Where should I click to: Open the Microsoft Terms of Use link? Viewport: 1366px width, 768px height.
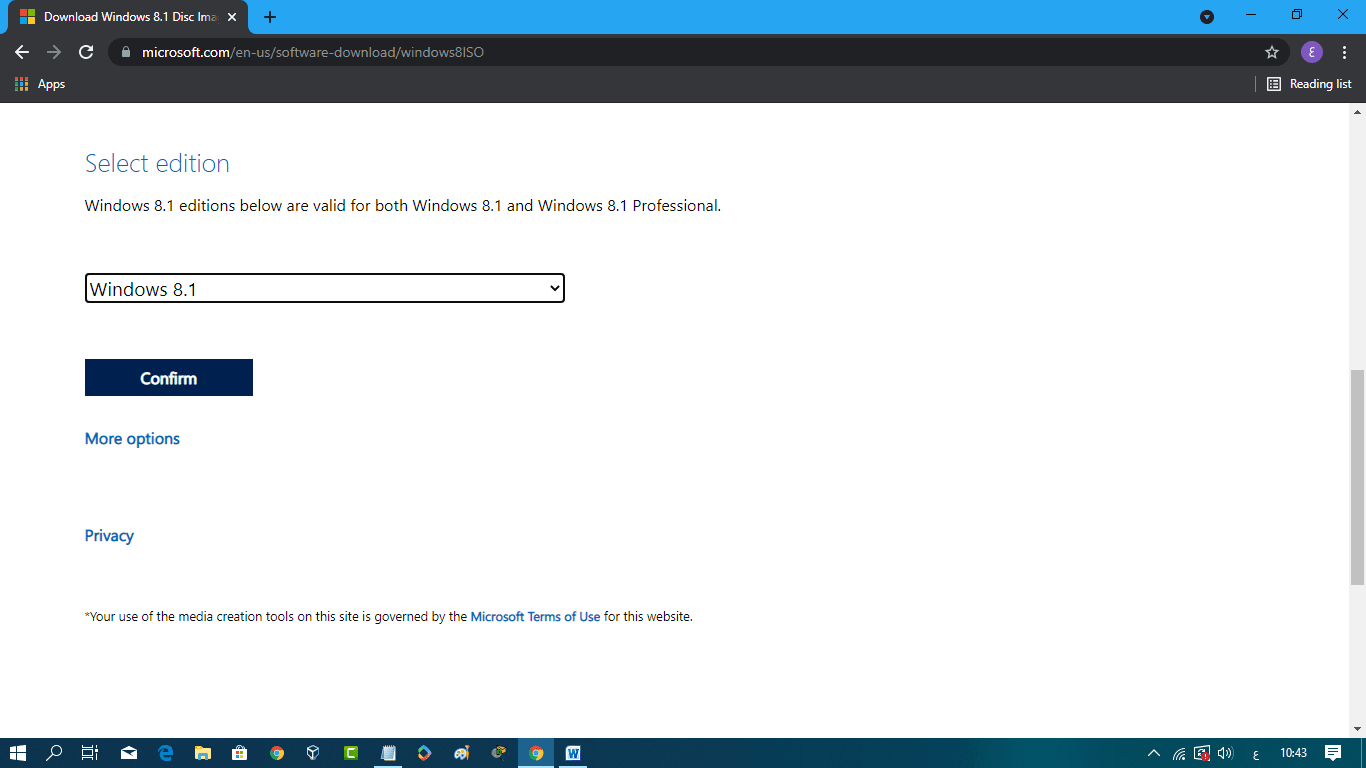tap(535, 617)
